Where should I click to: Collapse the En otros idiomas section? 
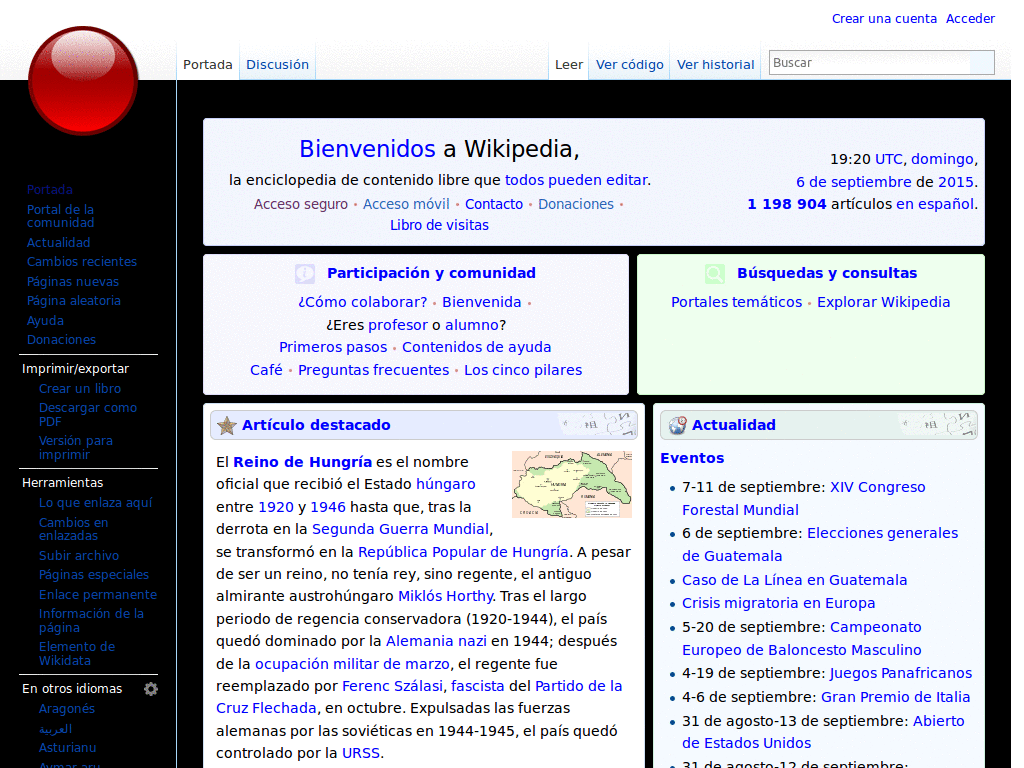(72, 689)
